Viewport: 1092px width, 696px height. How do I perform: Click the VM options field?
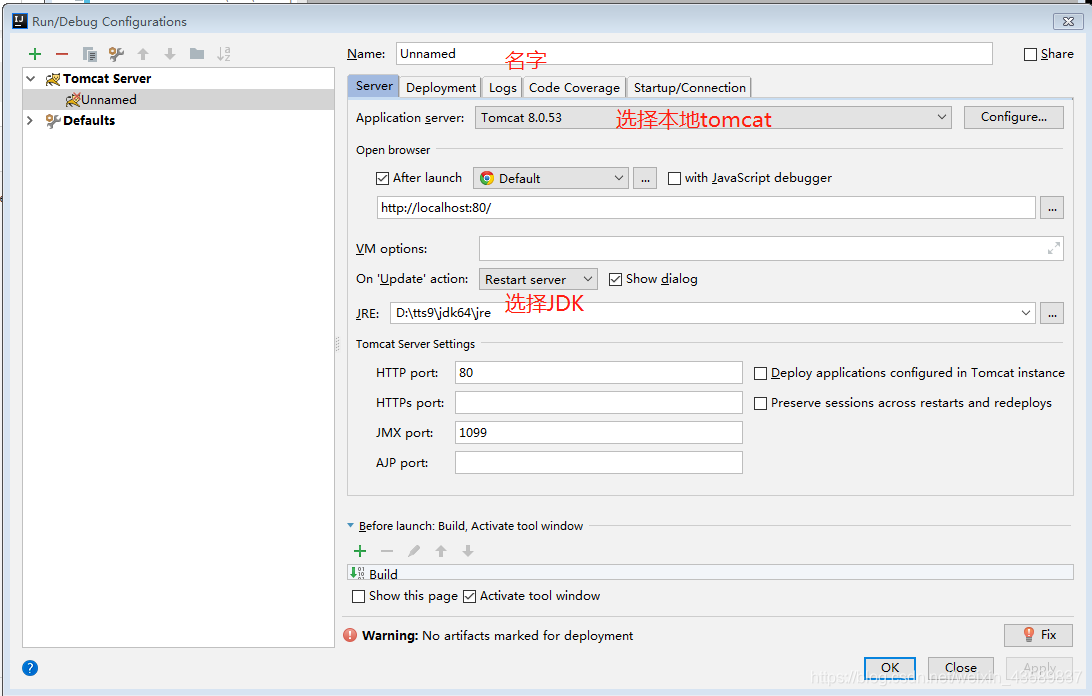point(771,248)
